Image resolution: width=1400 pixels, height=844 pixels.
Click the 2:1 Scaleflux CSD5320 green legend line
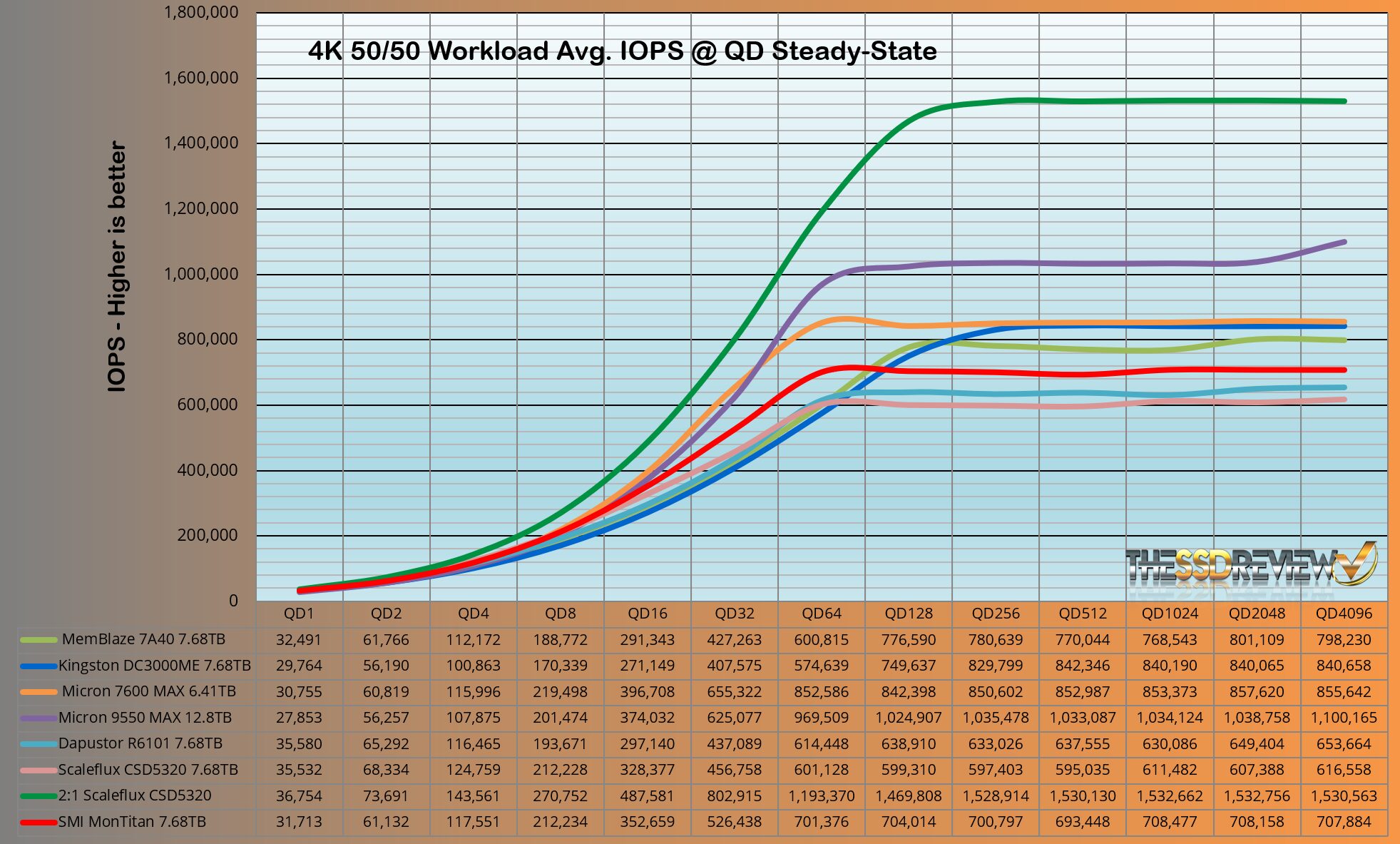pyautogui.click(x=39, y=795)
